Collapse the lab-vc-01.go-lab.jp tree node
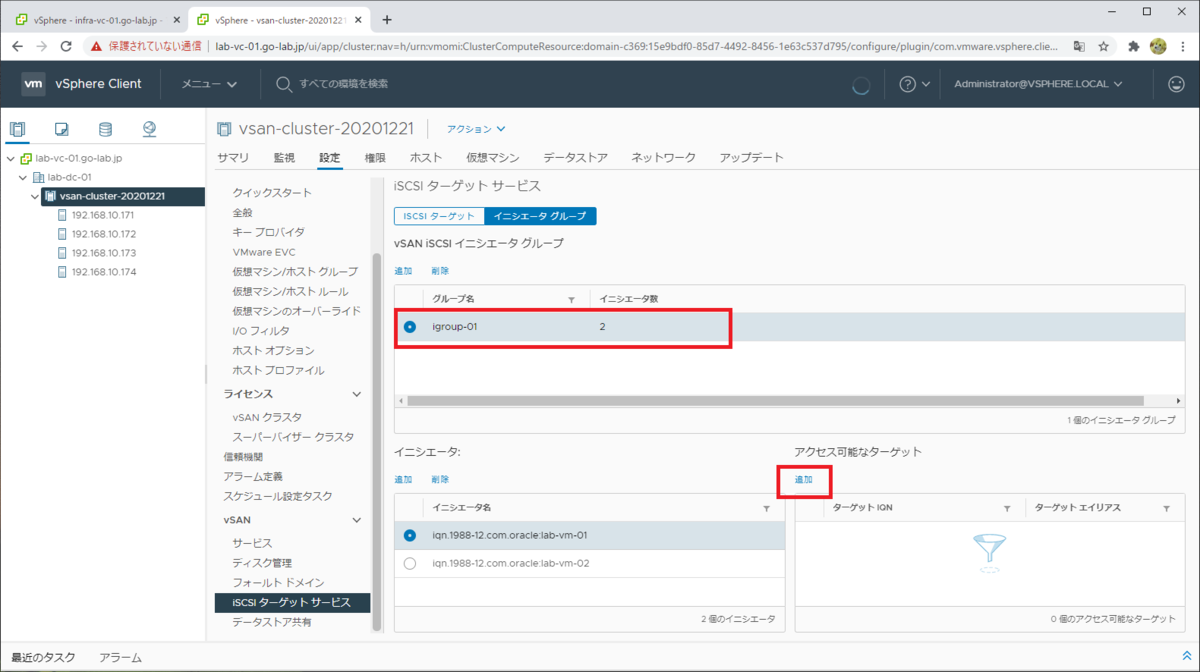Viewport: 1200px width, 672px height. tap(10, 159)
